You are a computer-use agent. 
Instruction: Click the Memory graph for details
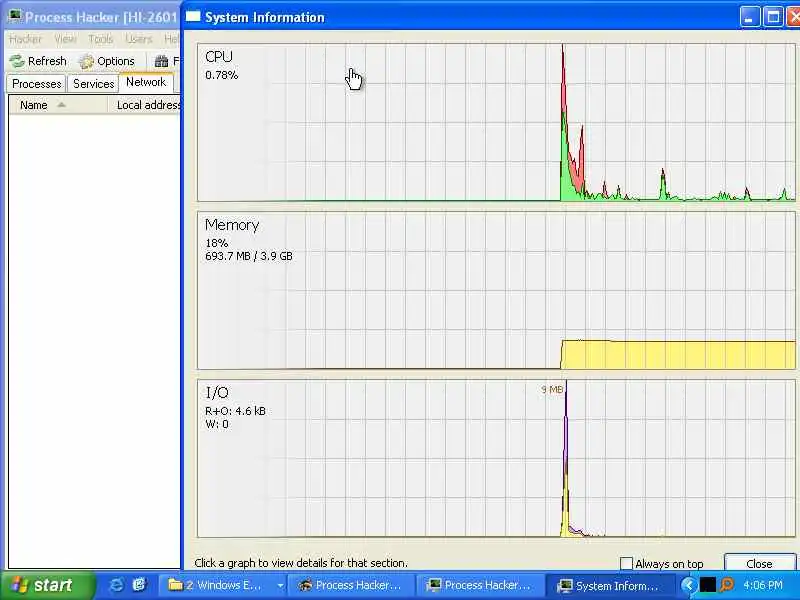pos(496,290)
